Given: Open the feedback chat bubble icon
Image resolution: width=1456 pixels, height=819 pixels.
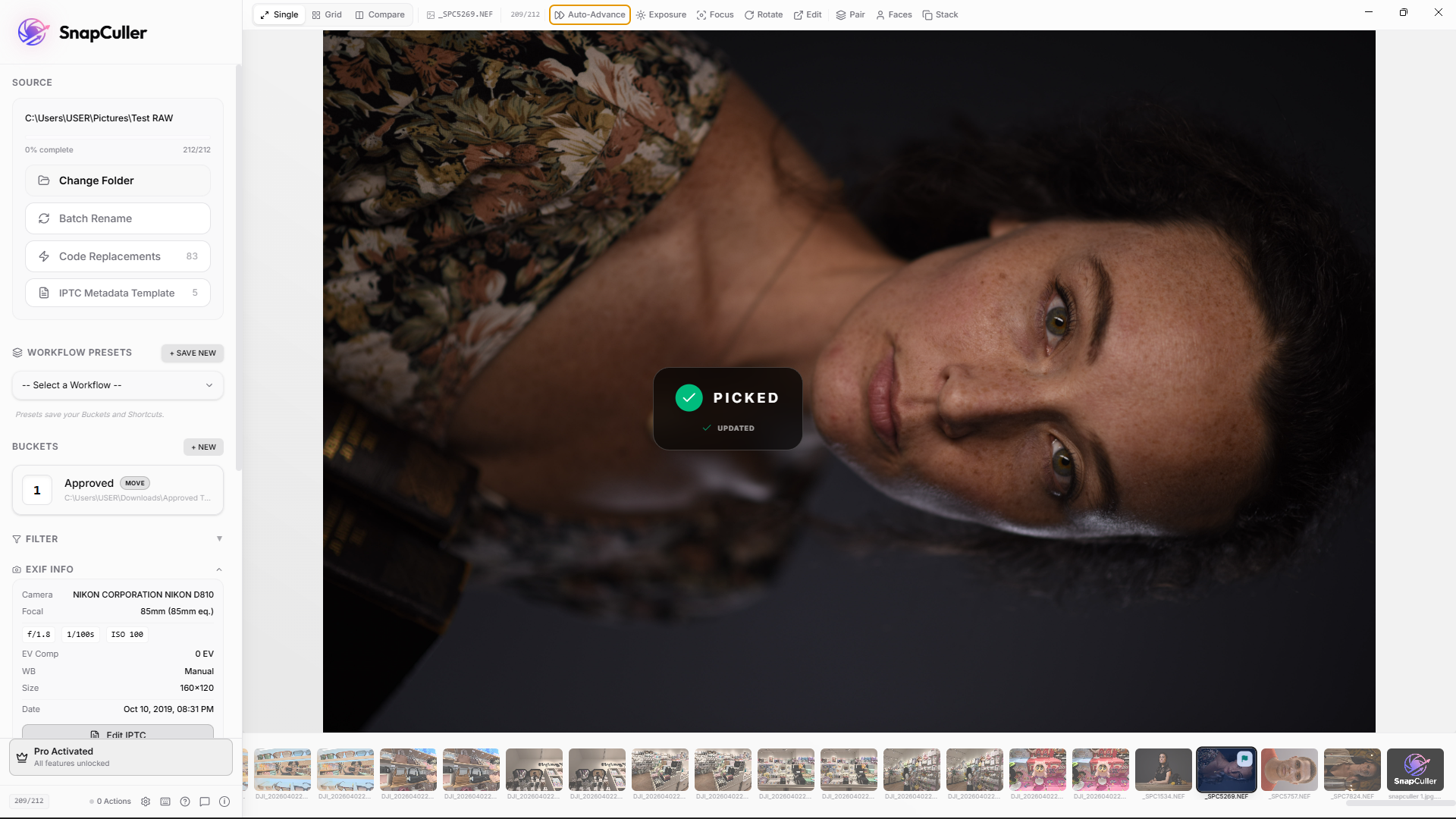Looking at the screenshot, I should point(205,802).
